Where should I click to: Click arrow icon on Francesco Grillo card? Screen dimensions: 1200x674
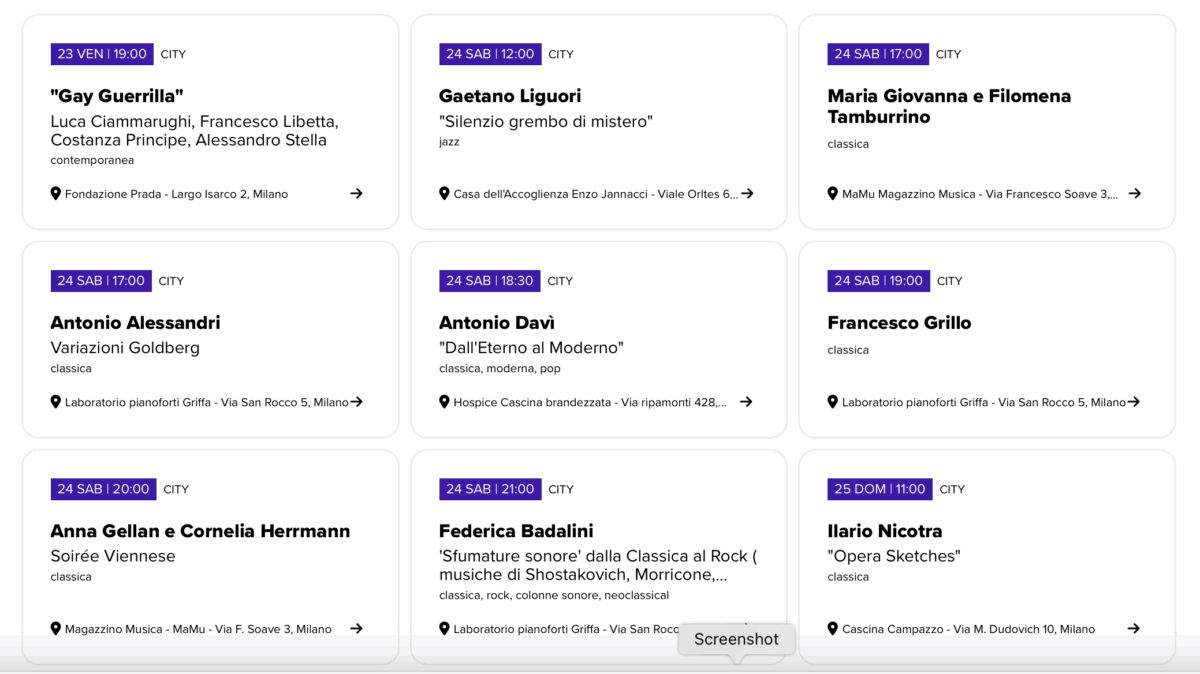pyautogui.click(x=1134, y=402)
